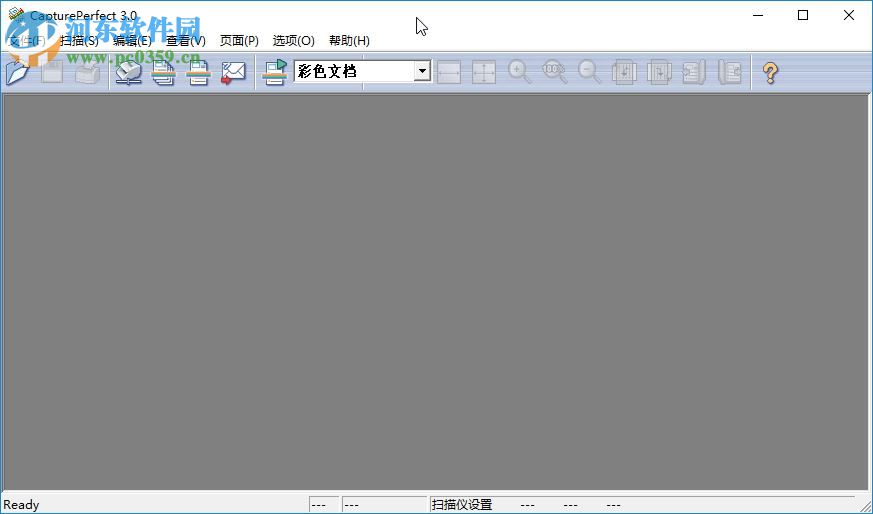
Task: Maximize the CapturePerfect window
Action: click(803, 16)
